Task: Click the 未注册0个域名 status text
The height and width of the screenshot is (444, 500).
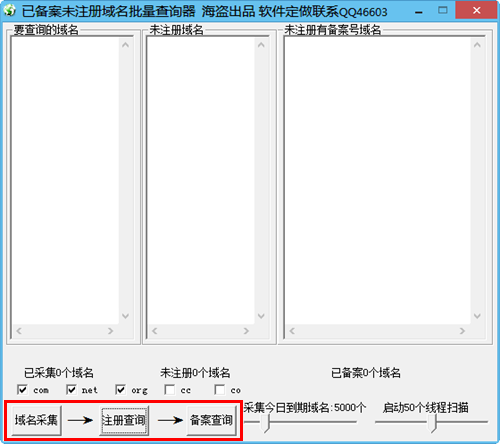Action: tap(195, 373)
